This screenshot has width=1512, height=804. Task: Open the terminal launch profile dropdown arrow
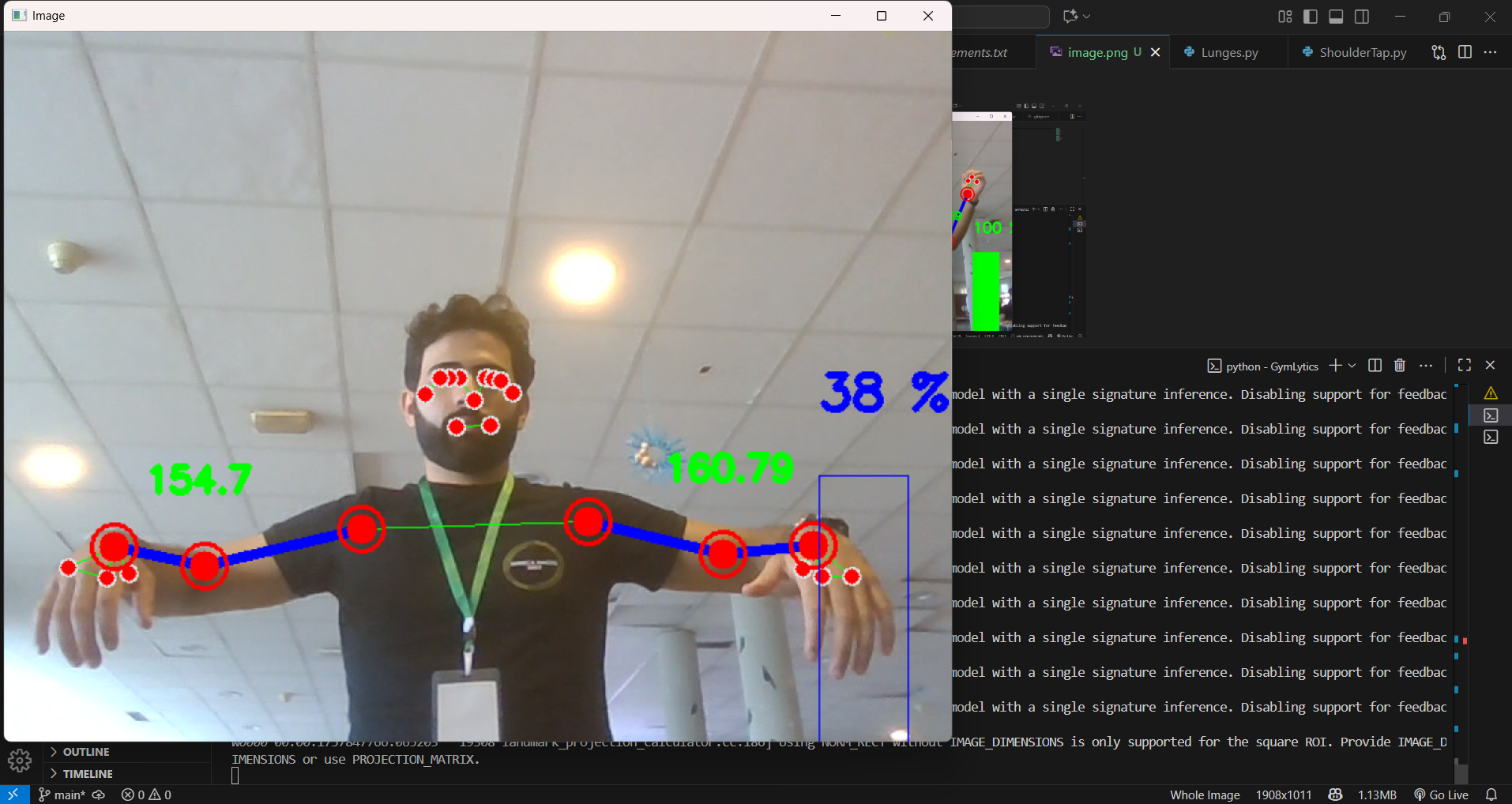[1352, 366]
